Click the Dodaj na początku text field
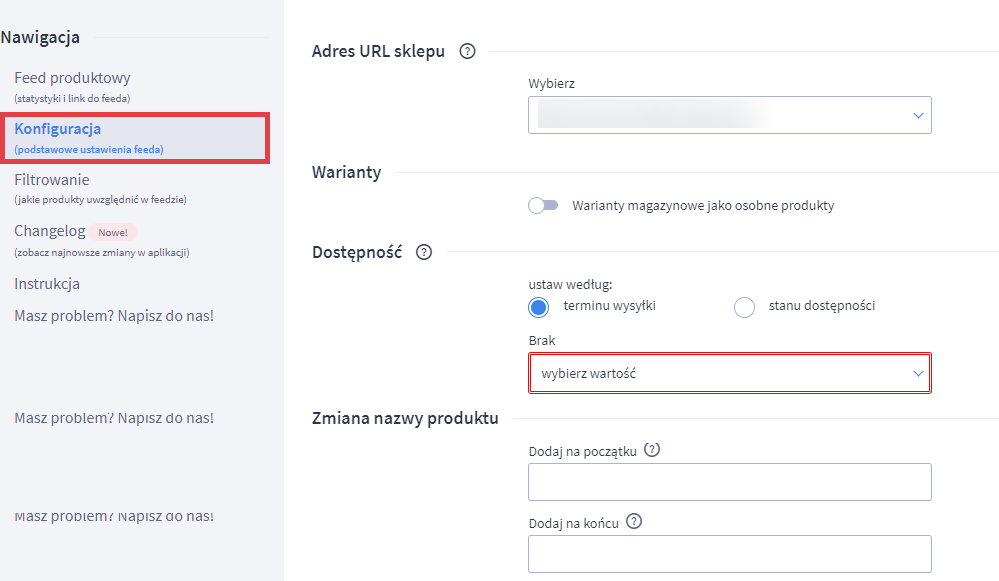 [x=729, y=482]
